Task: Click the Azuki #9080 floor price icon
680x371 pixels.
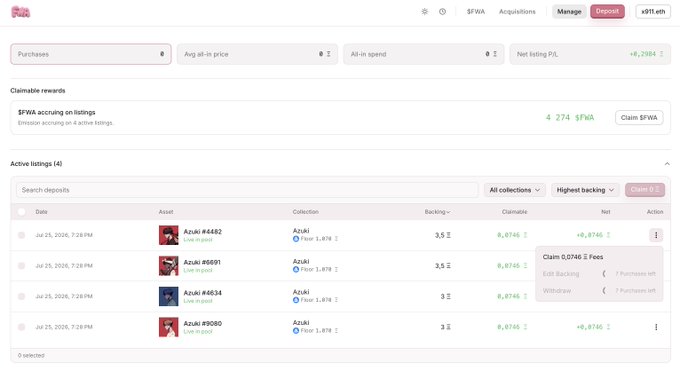Action: click(296, 331)
